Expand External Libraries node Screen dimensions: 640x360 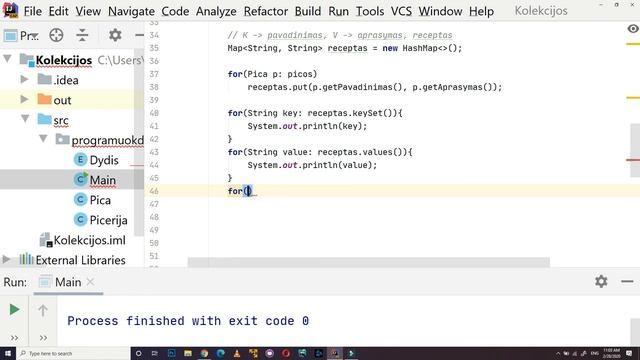(7, 259)
